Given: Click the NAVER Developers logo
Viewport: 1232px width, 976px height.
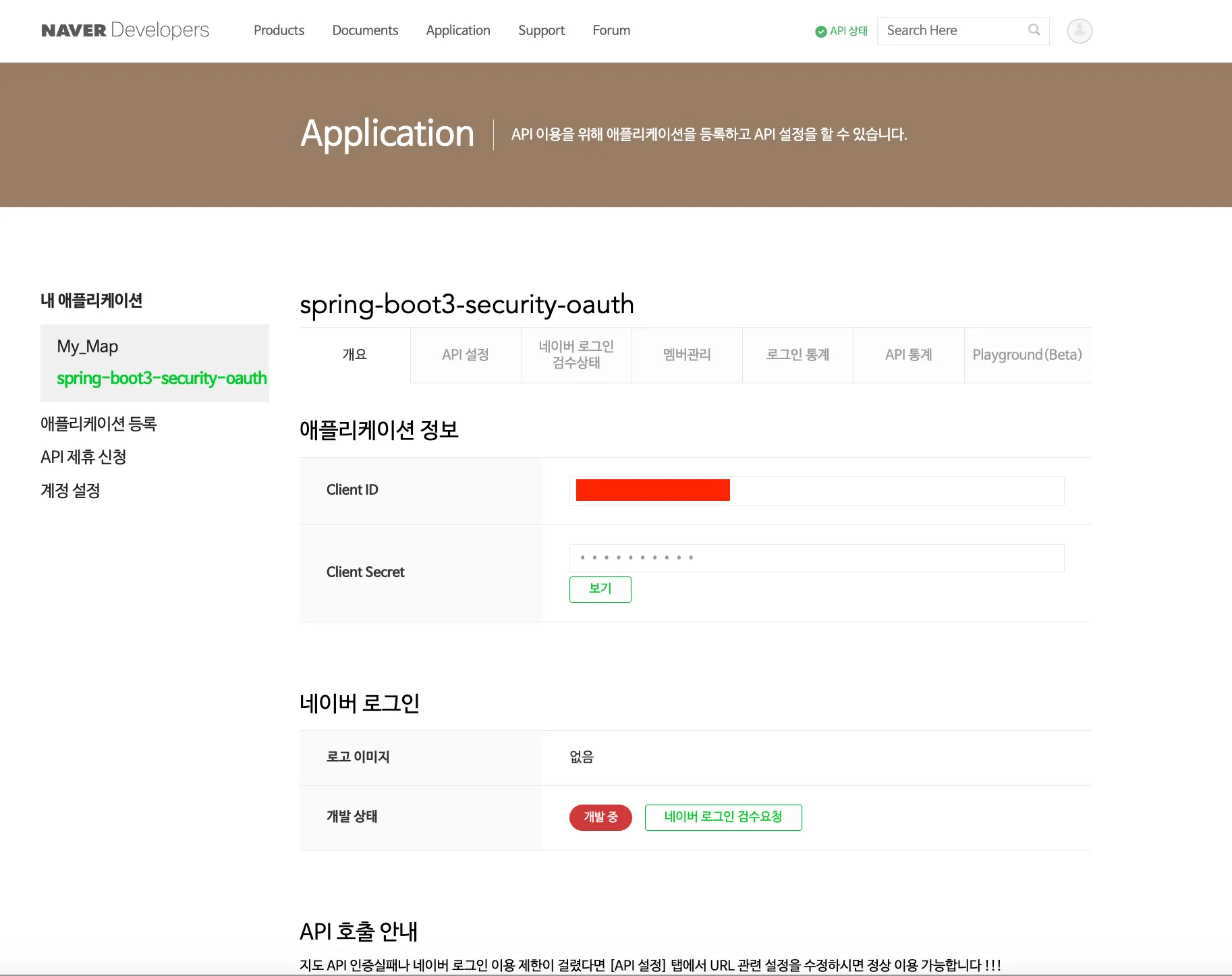Looking at the screenshot, I should 125,30.
